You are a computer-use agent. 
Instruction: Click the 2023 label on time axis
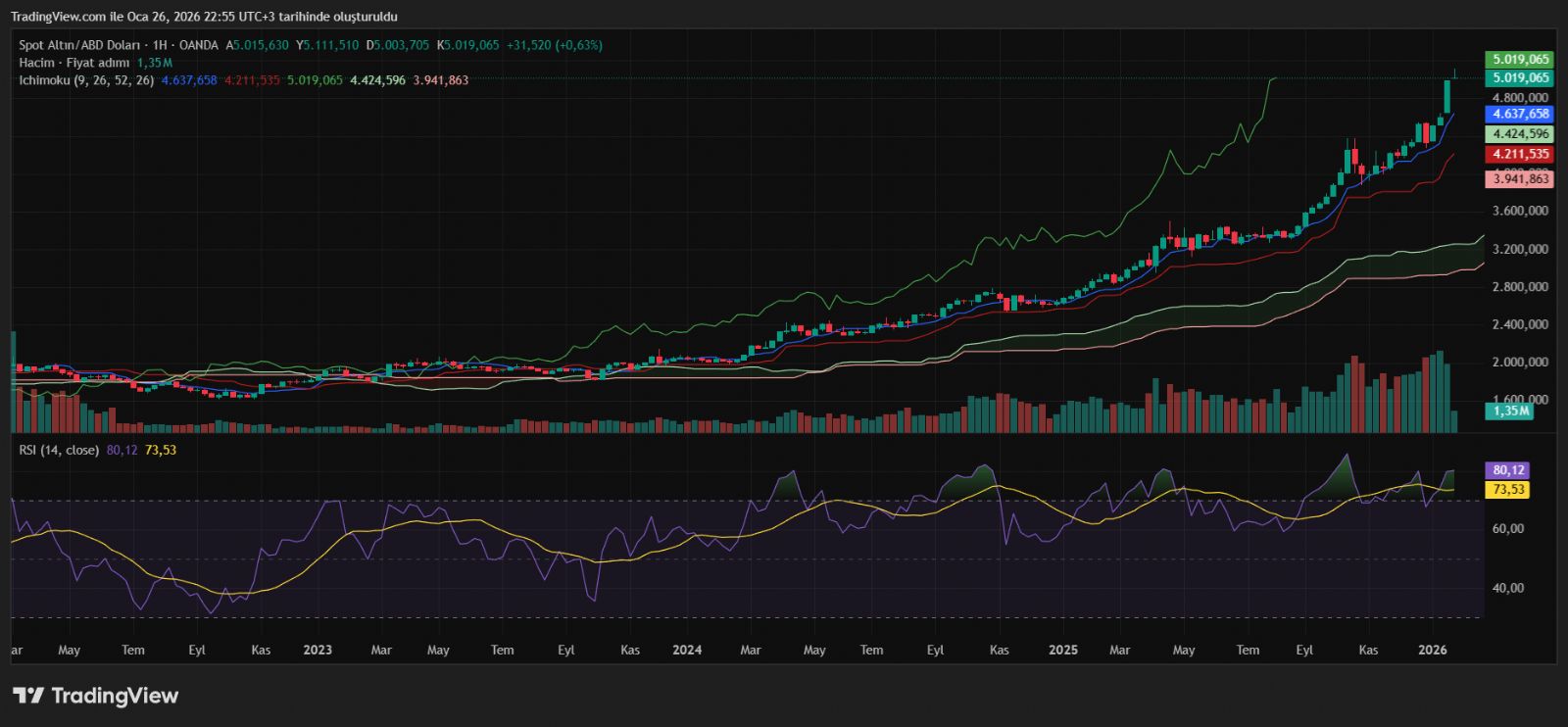(x=318, y=650)
